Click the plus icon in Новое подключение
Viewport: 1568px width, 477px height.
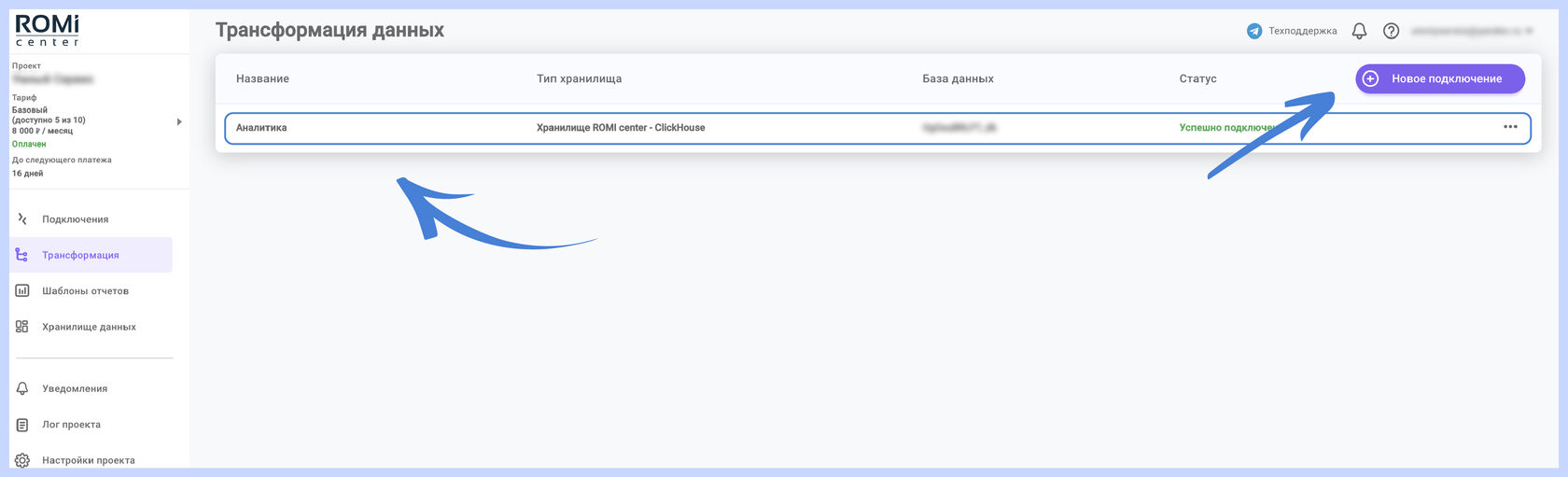point(1370,78)
